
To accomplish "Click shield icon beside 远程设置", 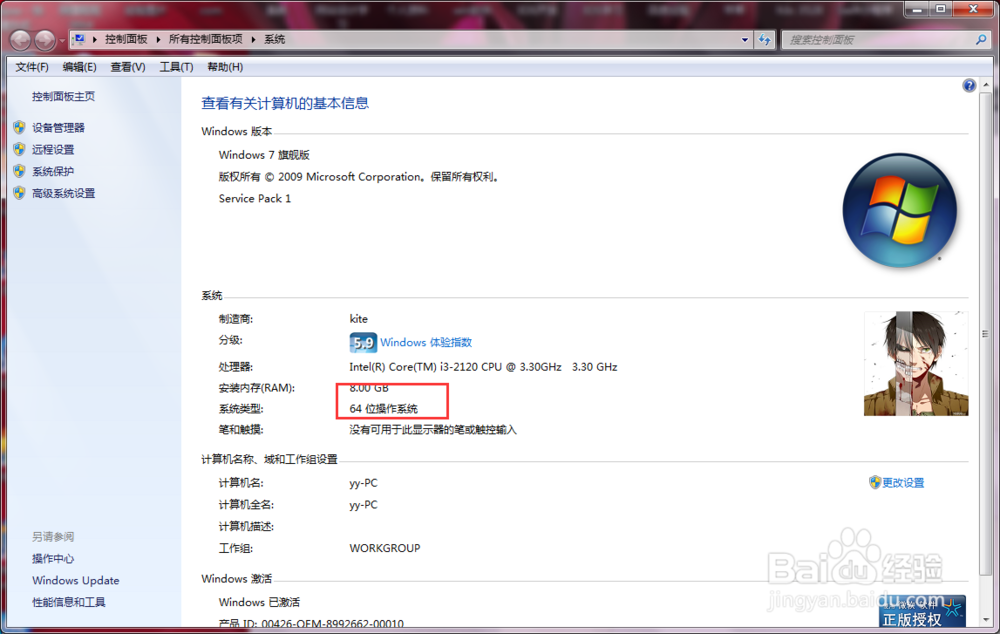I will pos(19,149).
